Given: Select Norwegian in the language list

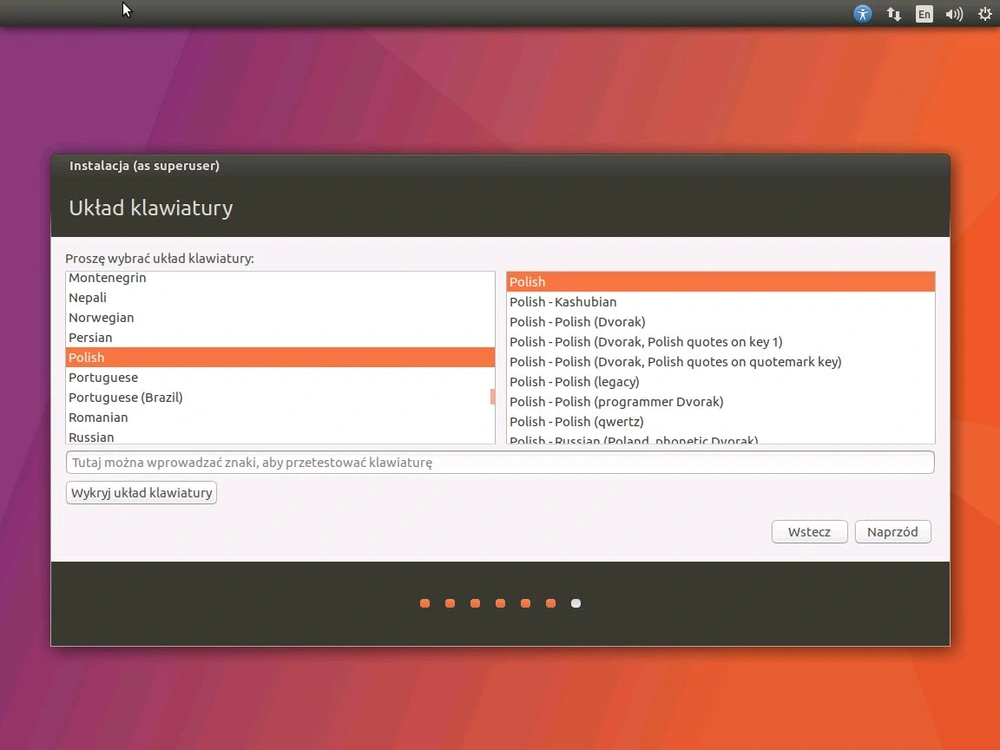Looking at the screenshot, I should point(280,318).
